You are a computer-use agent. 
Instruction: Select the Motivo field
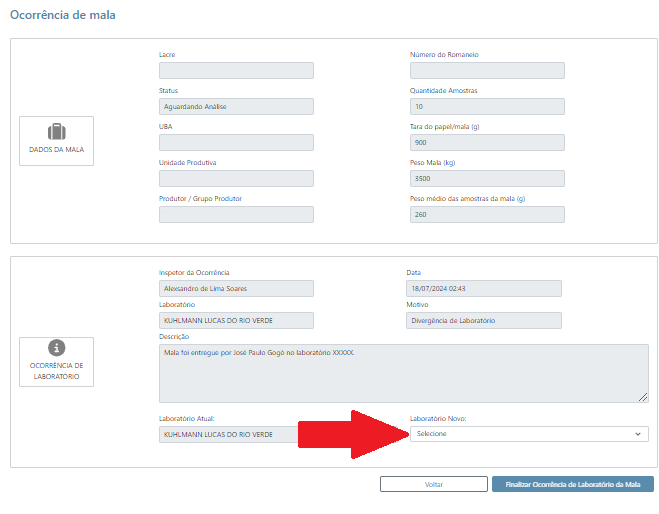484,321
